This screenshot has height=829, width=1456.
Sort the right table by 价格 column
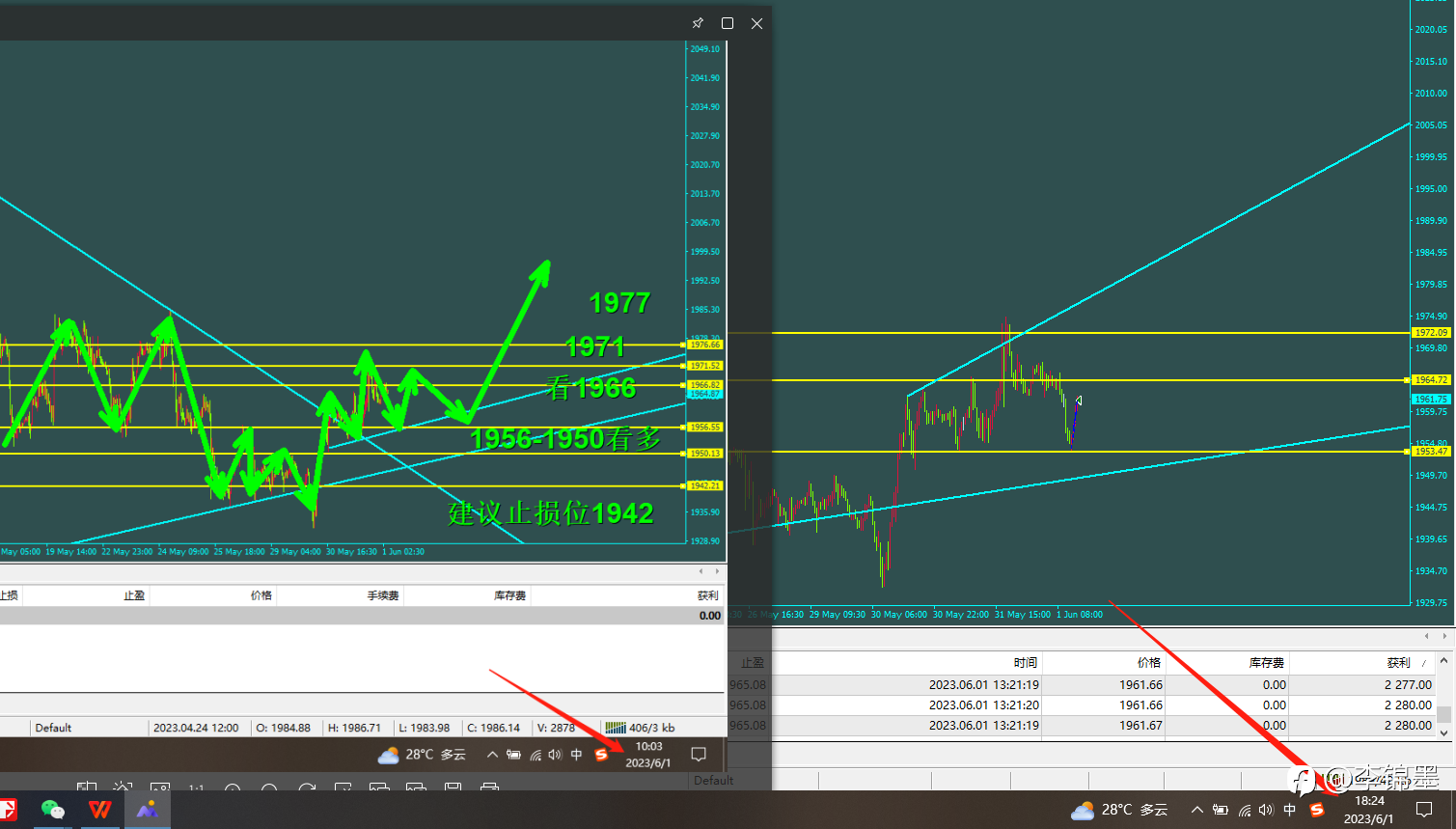1149,663
